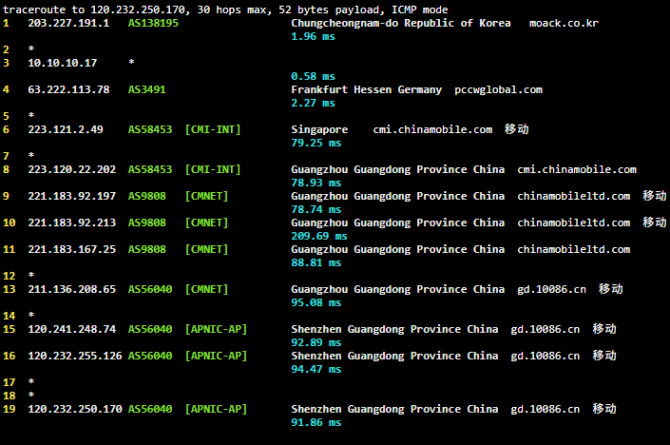This screenshot has height=445, width=670.
Task: Select the AS138195 number in hop 1
Action: tap(153, 23)
